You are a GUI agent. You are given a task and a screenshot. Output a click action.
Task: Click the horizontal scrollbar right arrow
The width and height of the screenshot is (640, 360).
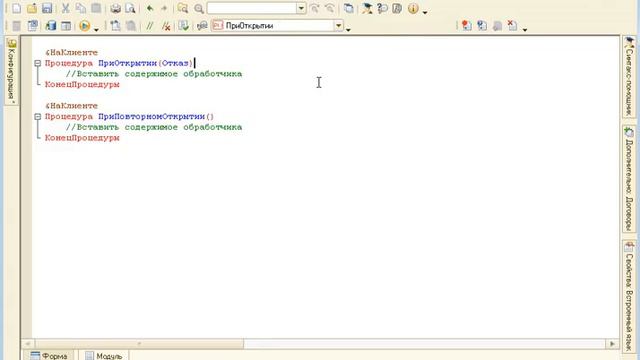pyautogui.click(x=612, y=344)
